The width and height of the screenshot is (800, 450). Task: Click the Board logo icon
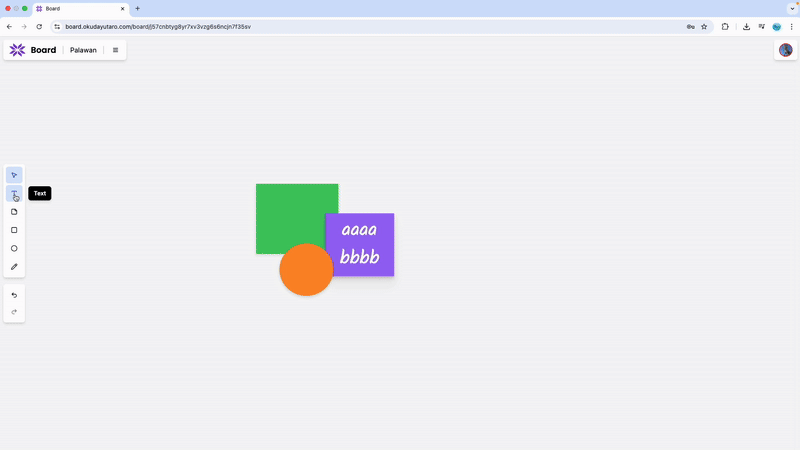17,49
